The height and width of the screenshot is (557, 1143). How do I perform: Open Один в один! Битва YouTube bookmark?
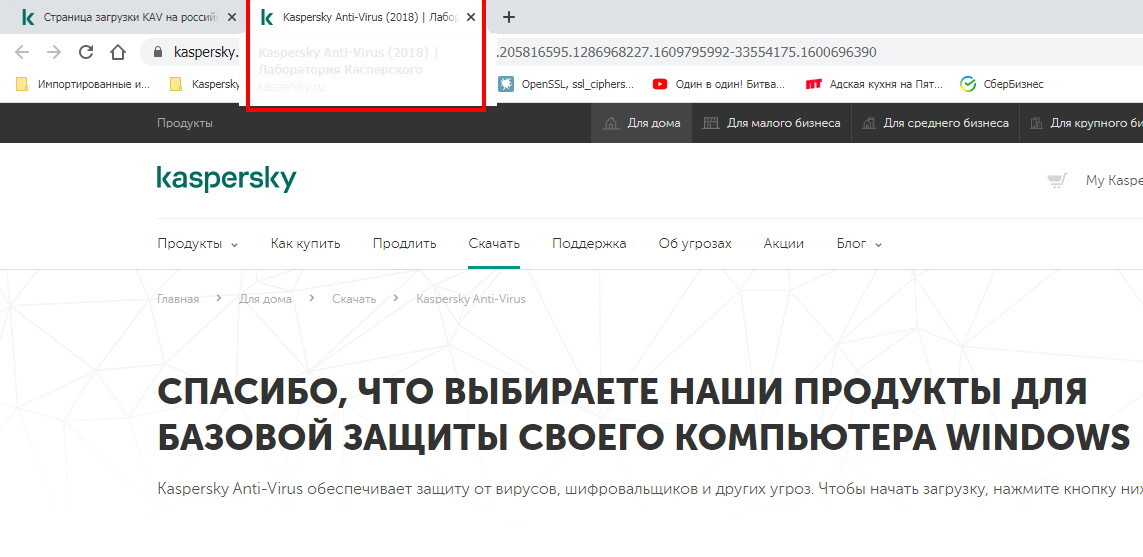719,84
